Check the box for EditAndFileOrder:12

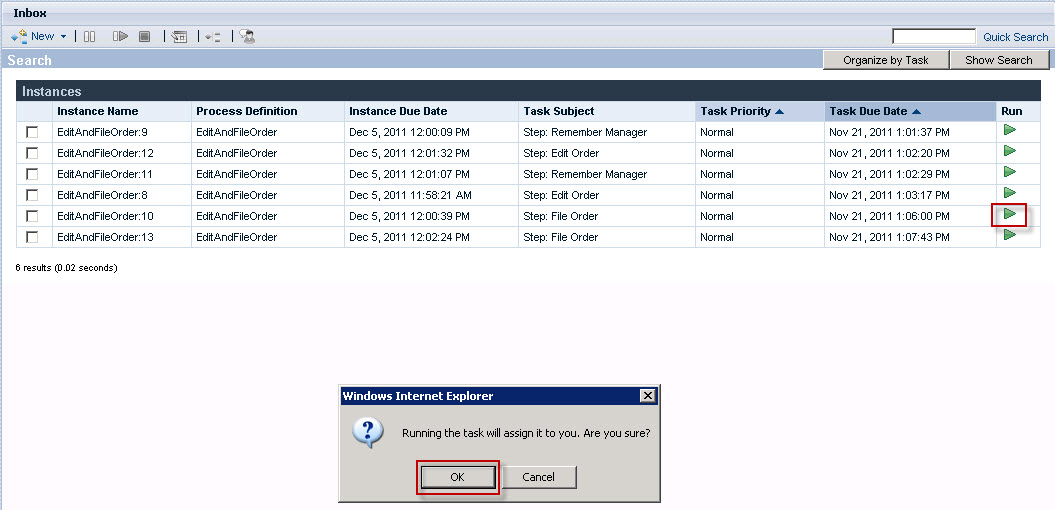coord(32,153)
